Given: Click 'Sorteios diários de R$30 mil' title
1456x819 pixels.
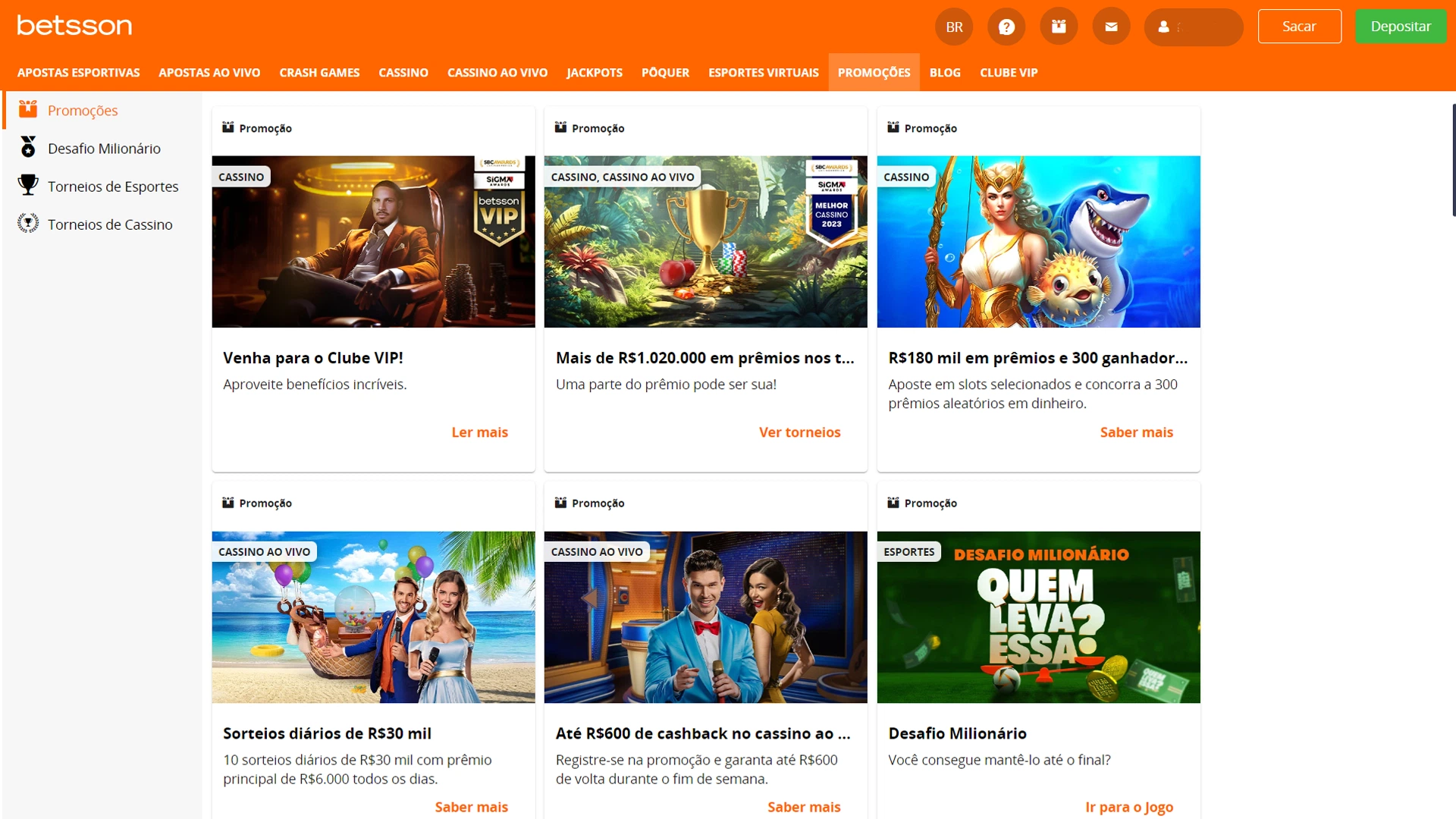Looking at the screenshot, I should [x=327, y=733].
